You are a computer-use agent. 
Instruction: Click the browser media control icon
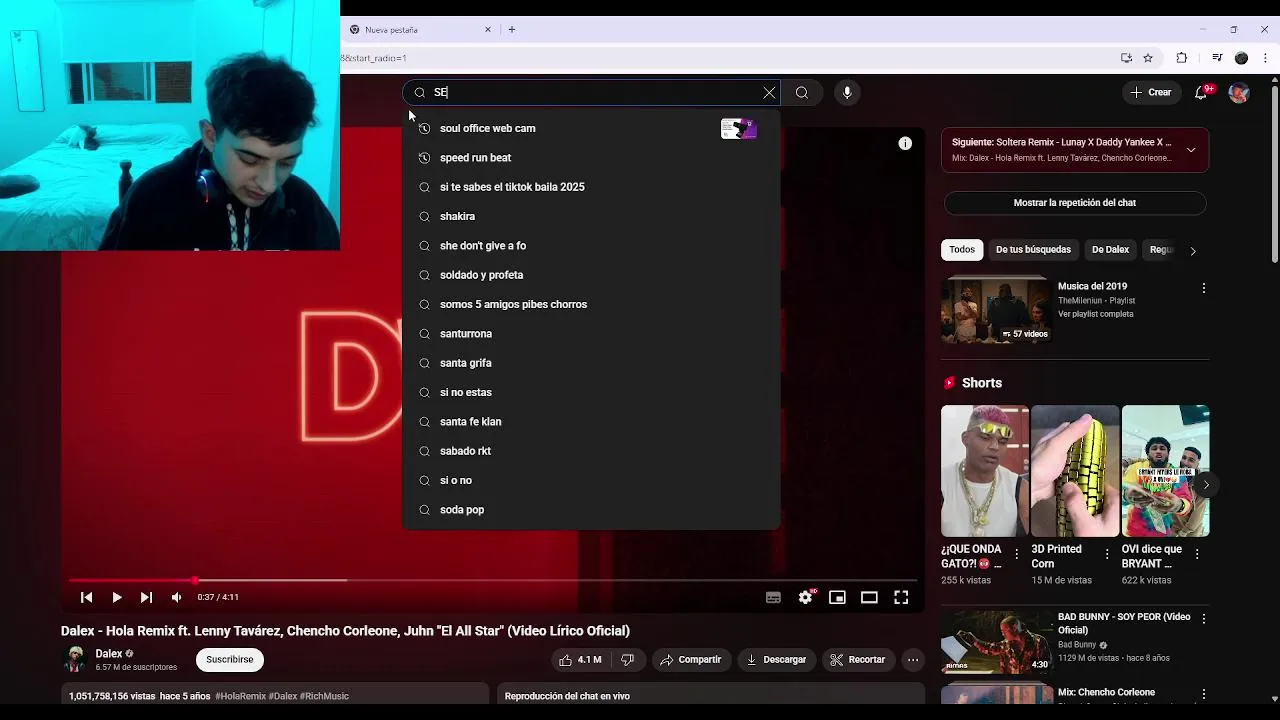[x=1217, y=58]
